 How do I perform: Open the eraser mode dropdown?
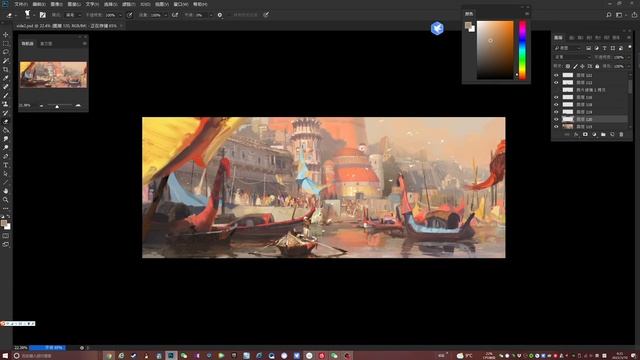click(73, 15)
